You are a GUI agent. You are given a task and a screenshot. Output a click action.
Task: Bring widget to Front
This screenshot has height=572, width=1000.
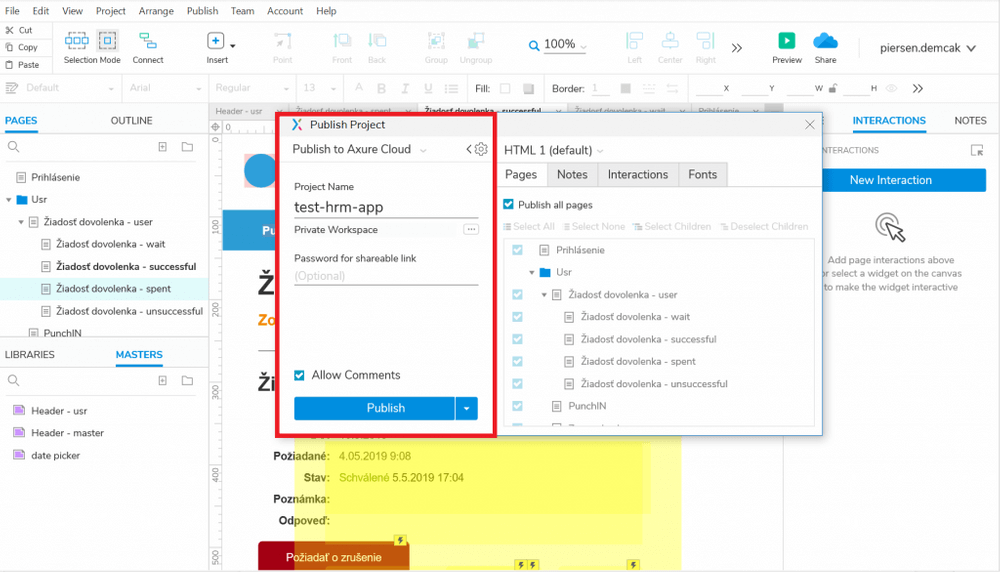click(x=342, y=47)
